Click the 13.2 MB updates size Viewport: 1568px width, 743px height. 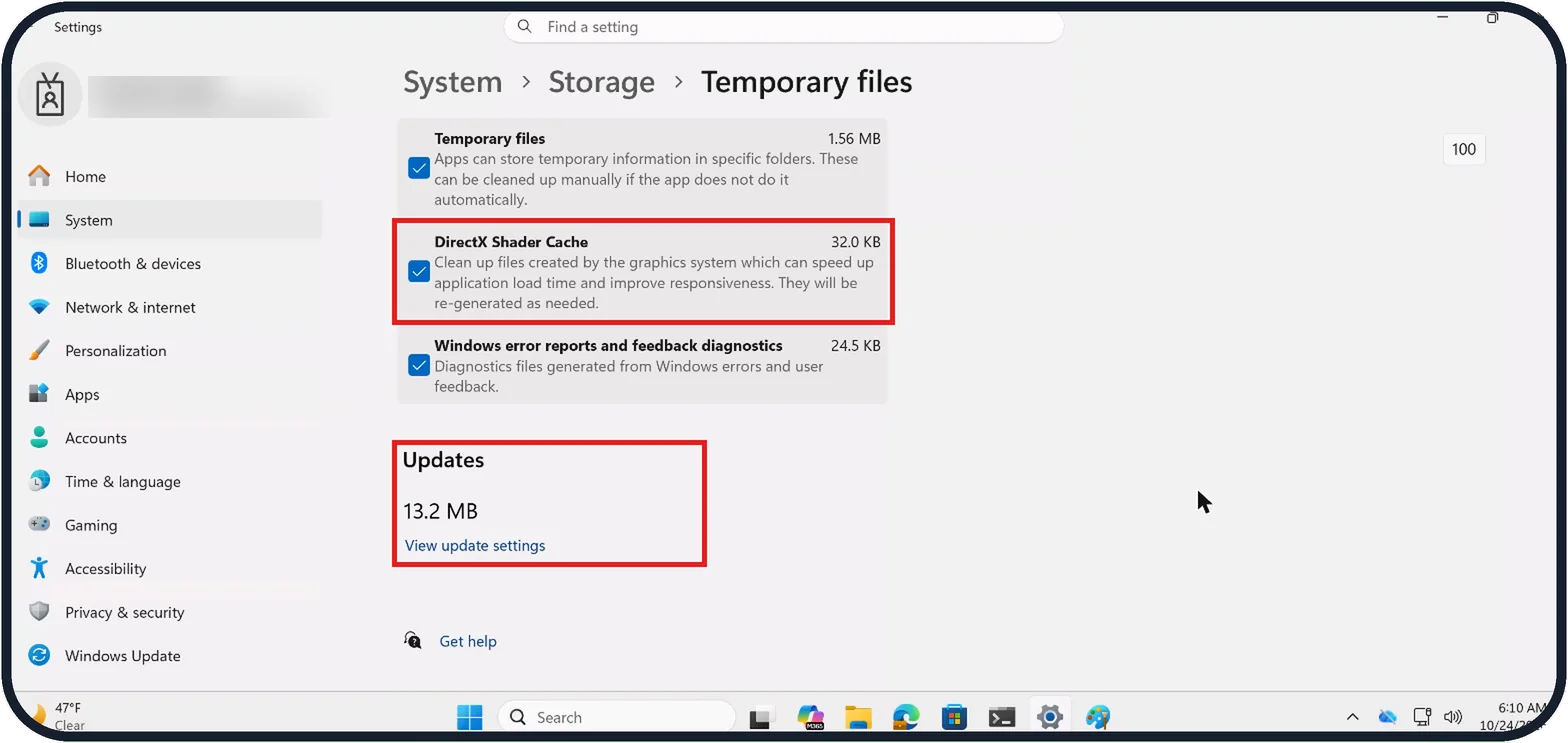tap(441, 512)
